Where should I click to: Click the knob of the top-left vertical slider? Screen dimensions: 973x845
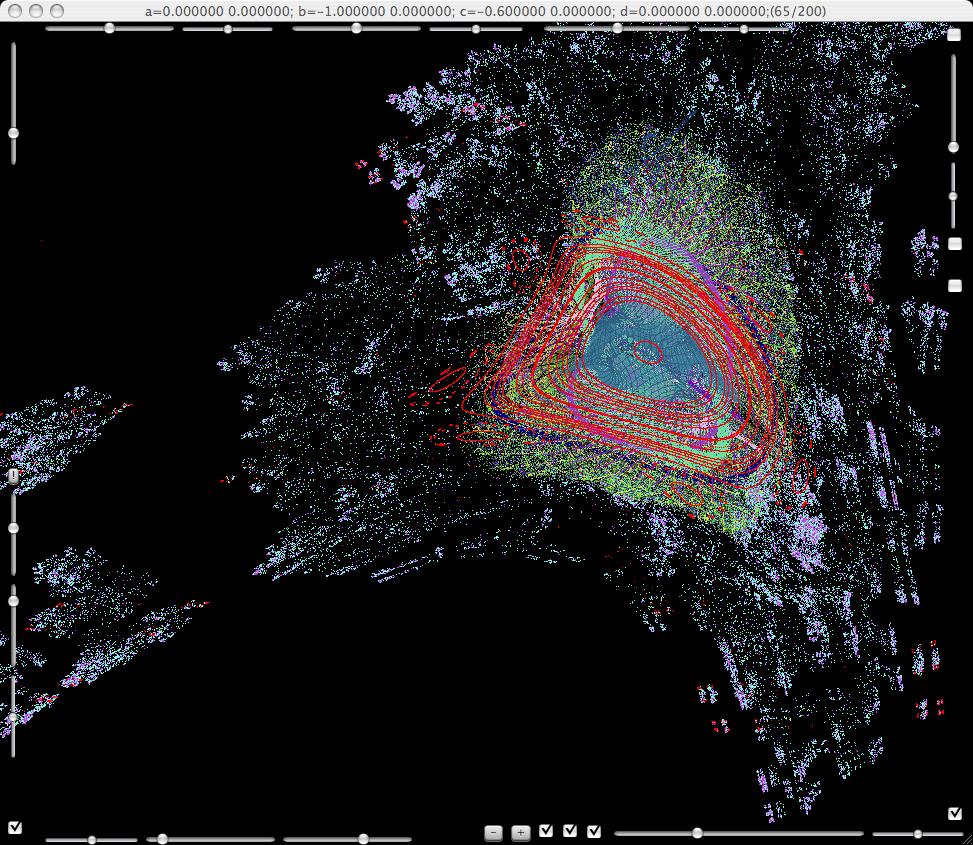13,133
